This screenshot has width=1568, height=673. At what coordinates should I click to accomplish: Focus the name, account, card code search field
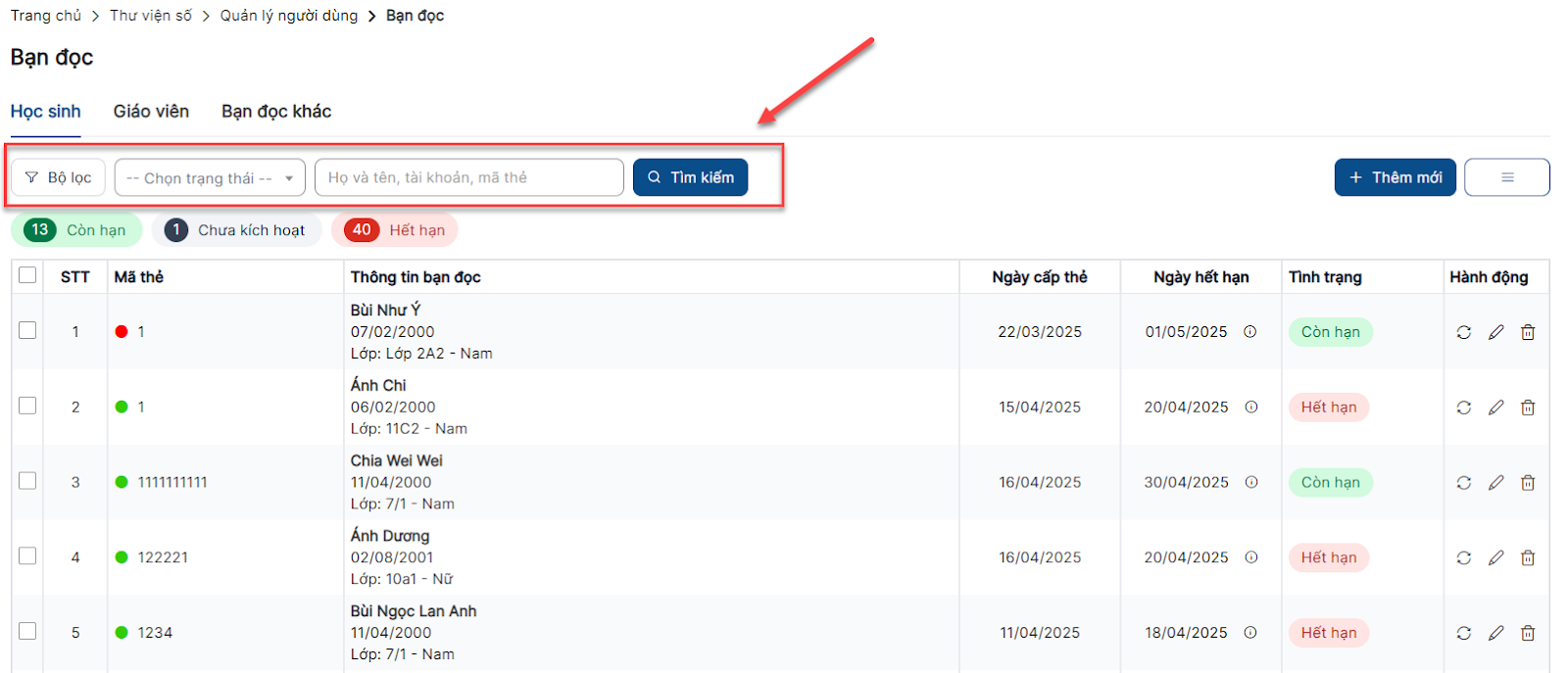pos(468,177)
